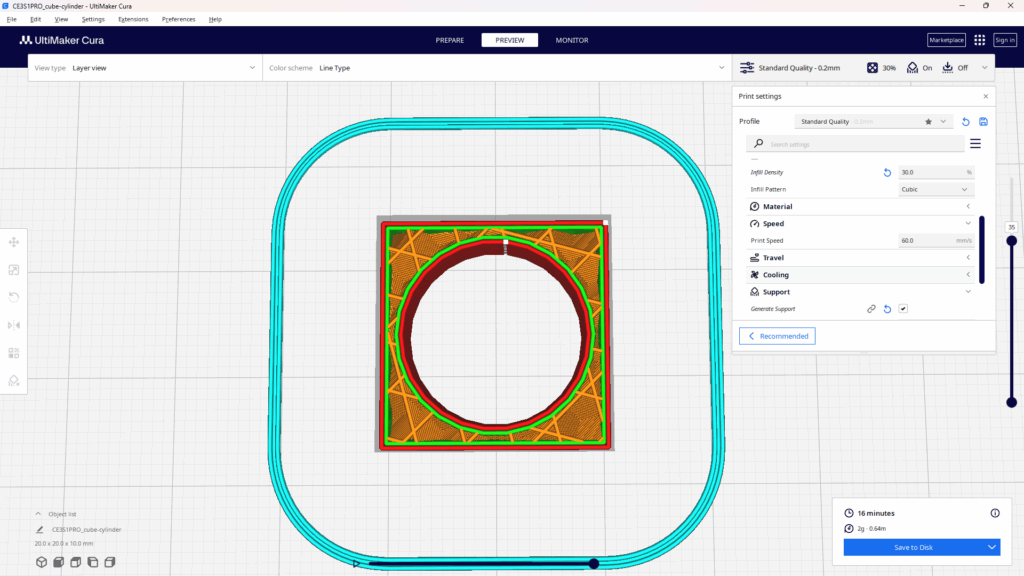Reset Infill Density to default value

(x=887, y=172)
